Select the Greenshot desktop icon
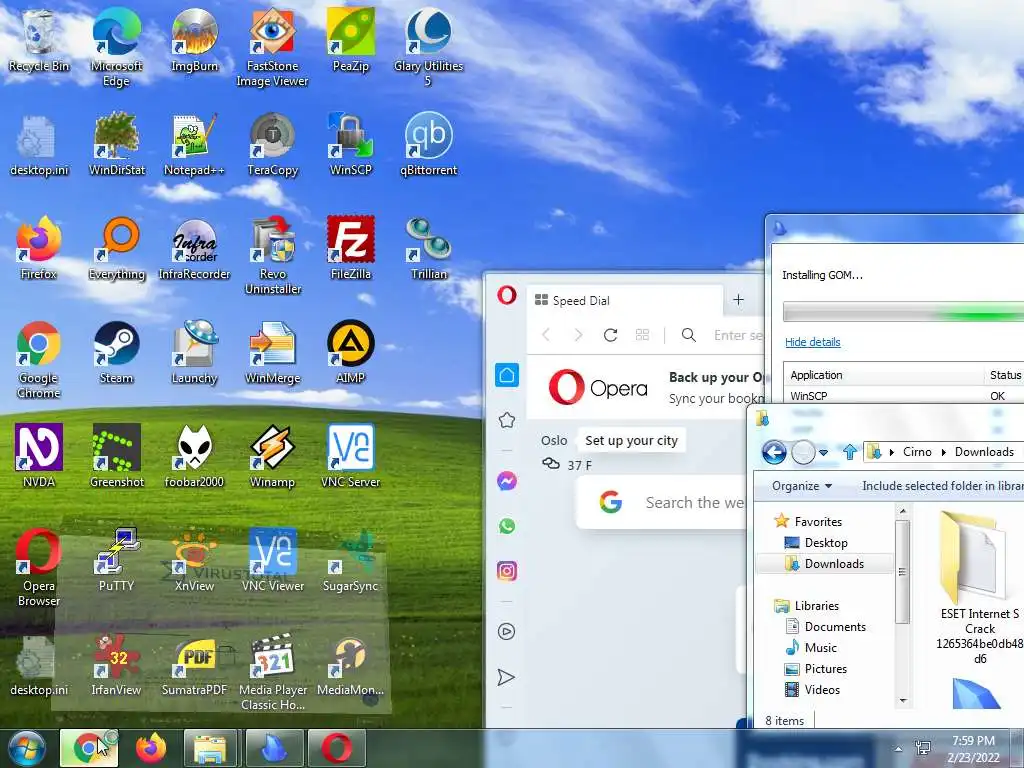 (x=116, y=456)
